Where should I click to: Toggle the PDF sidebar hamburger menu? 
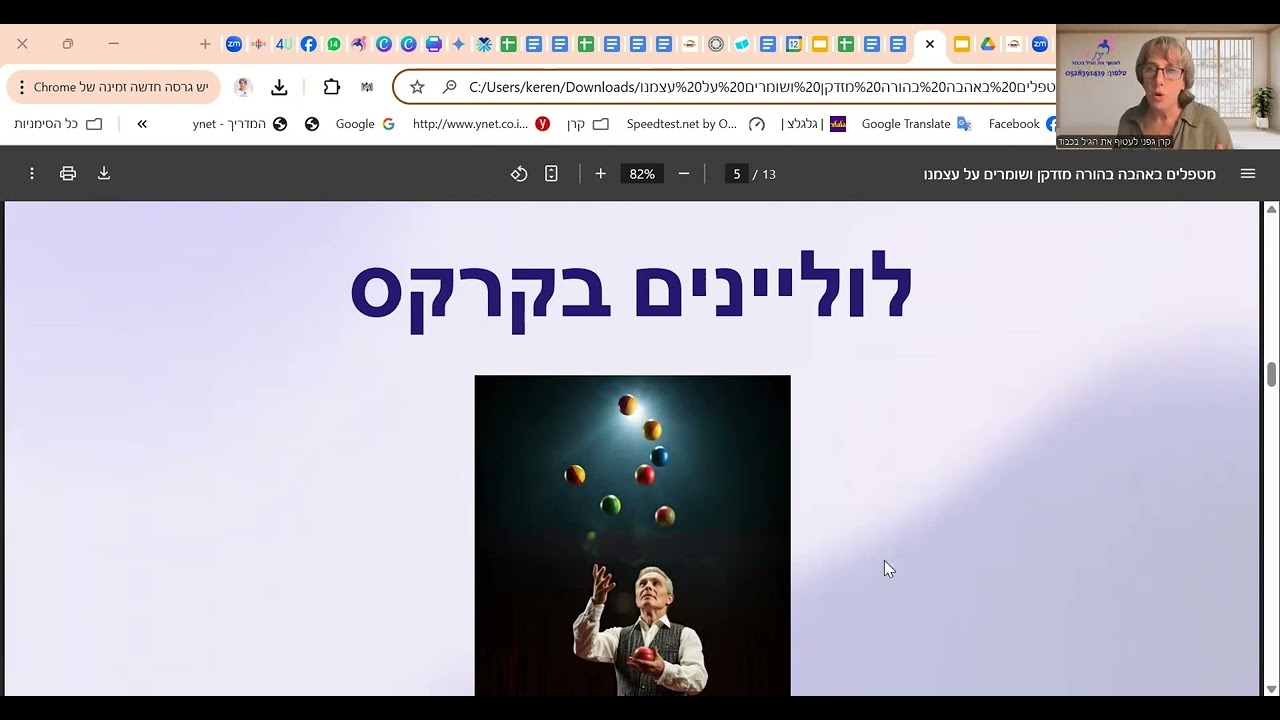click(1248, 174)
